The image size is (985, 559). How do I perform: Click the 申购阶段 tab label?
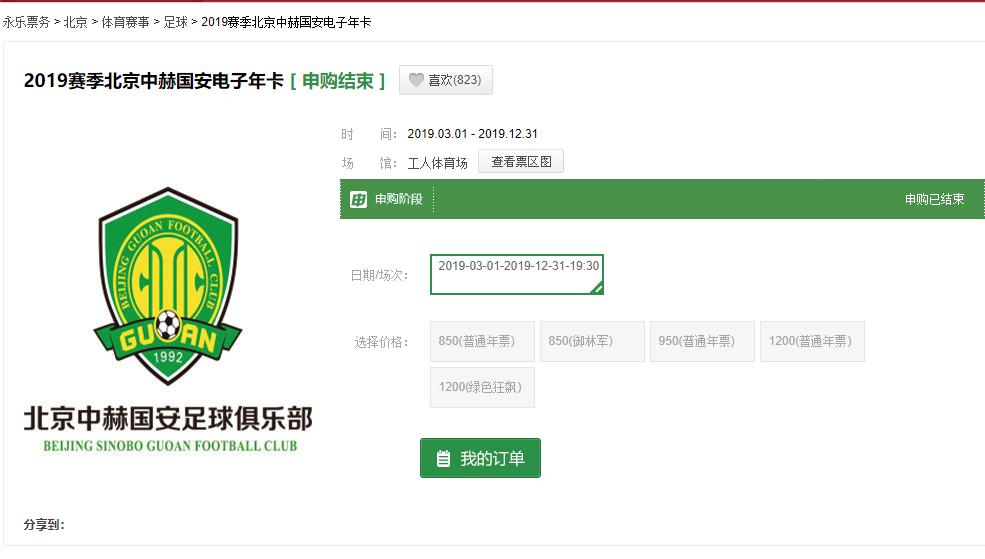click(x=398, y=199)
